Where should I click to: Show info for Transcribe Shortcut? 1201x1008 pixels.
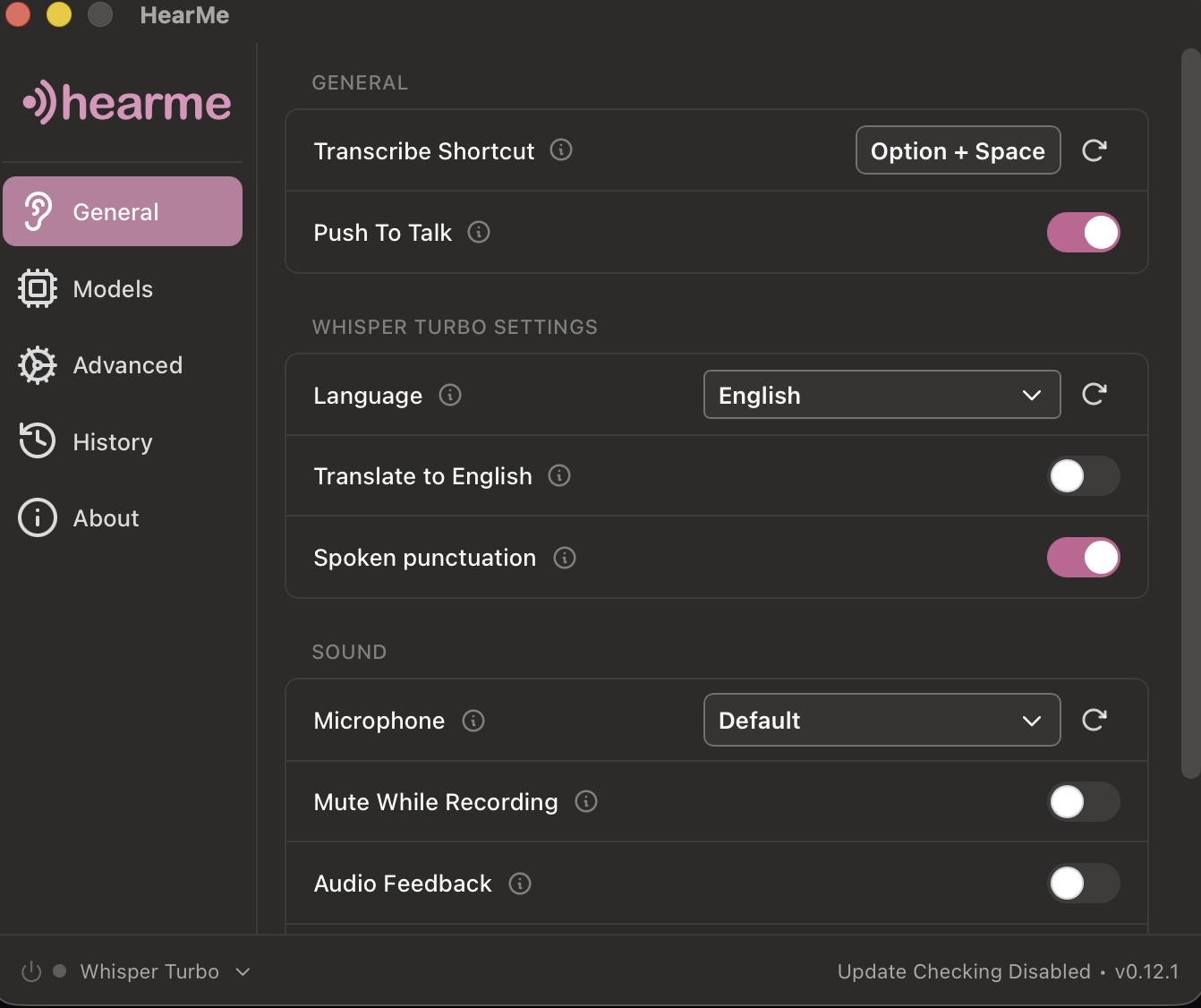tap(561, 149)
